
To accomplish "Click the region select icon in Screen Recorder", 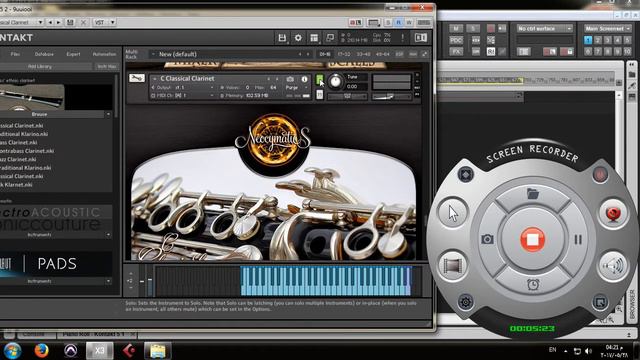I will coord(600,302).
